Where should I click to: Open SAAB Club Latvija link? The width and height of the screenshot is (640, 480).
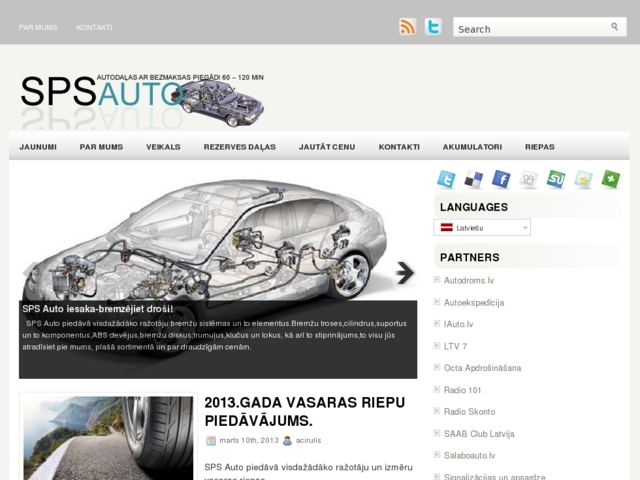pos(479,434)
